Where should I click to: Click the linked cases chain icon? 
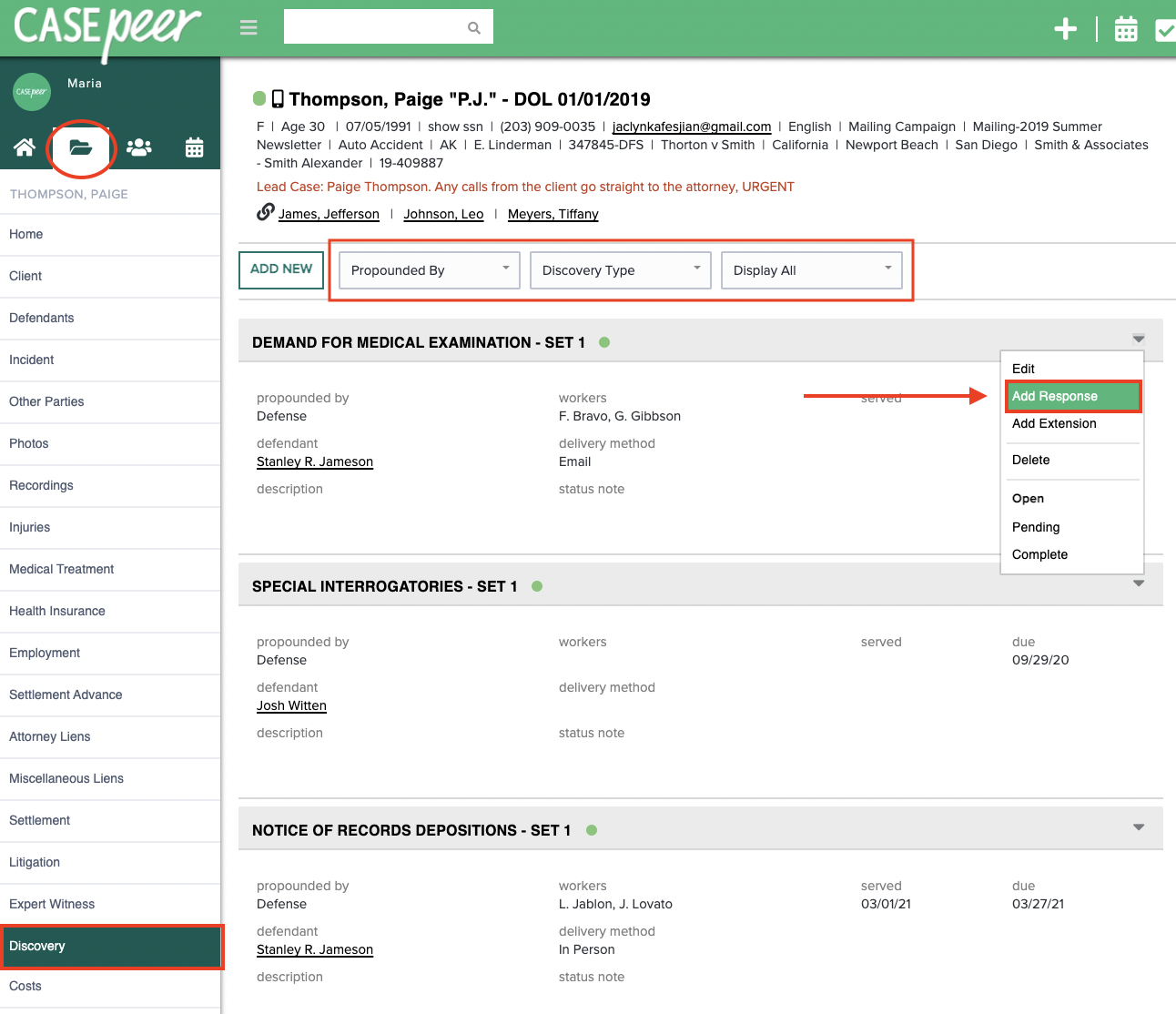pos(263,212)
